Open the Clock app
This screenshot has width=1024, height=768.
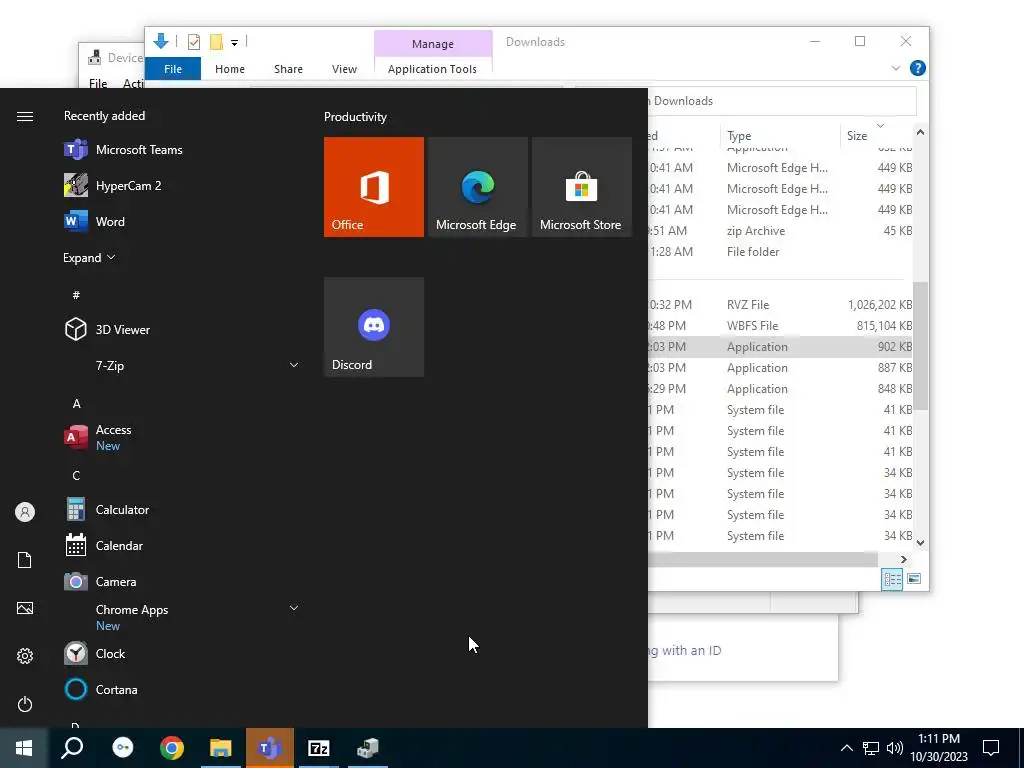point(95,653)
